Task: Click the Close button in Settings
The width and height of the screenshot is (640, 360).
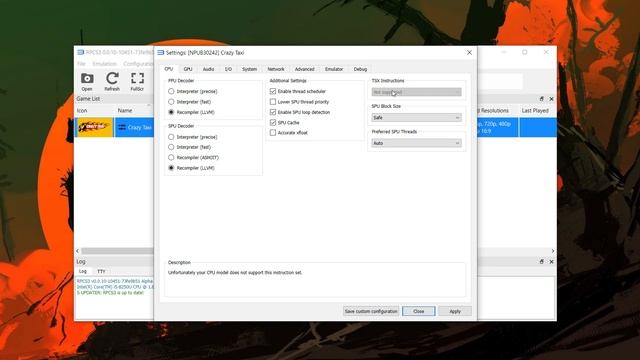Action: (419, 311)
